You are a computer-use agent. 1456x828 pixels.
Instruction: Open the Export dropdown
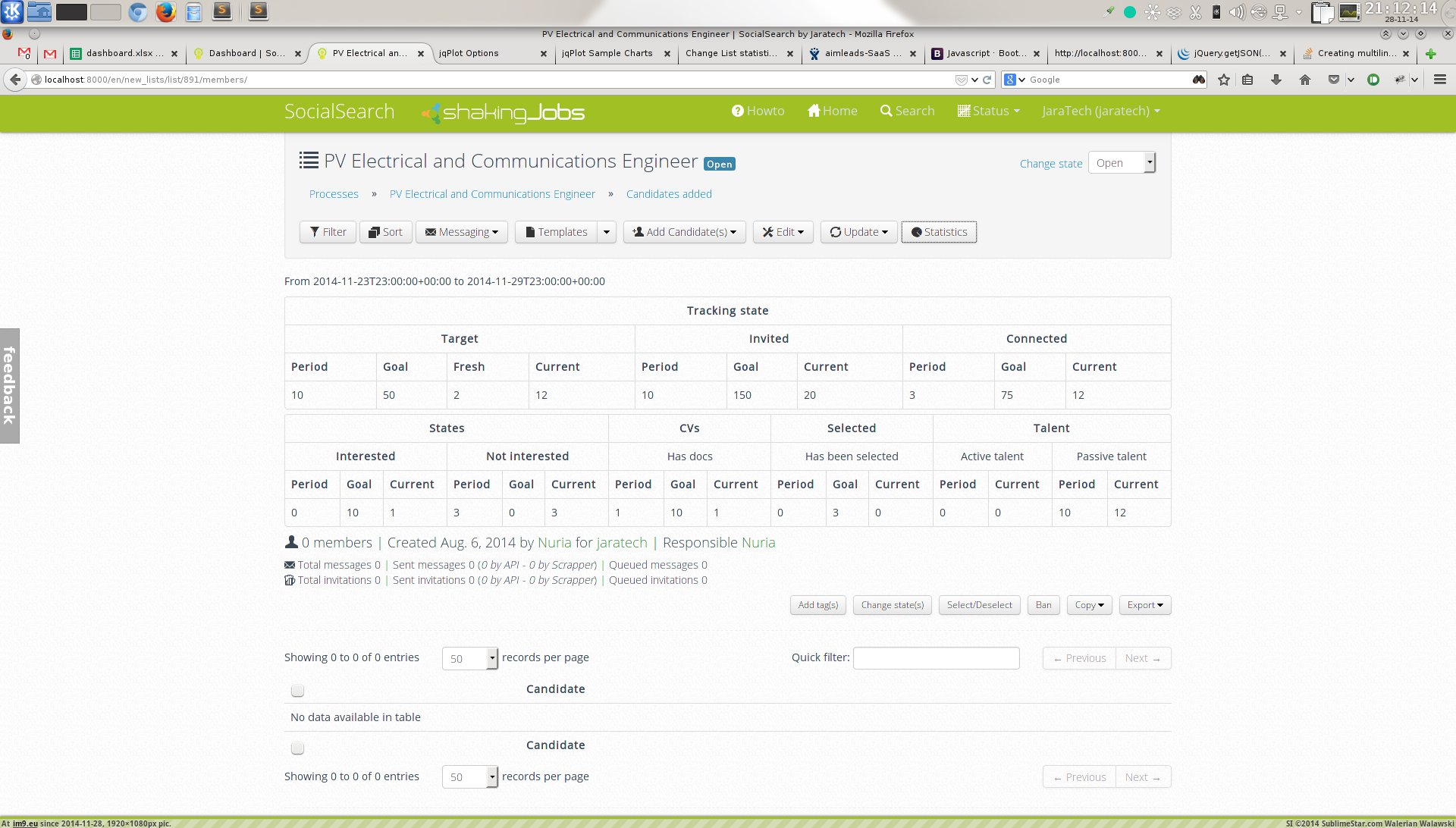(x=1144, y=605)
